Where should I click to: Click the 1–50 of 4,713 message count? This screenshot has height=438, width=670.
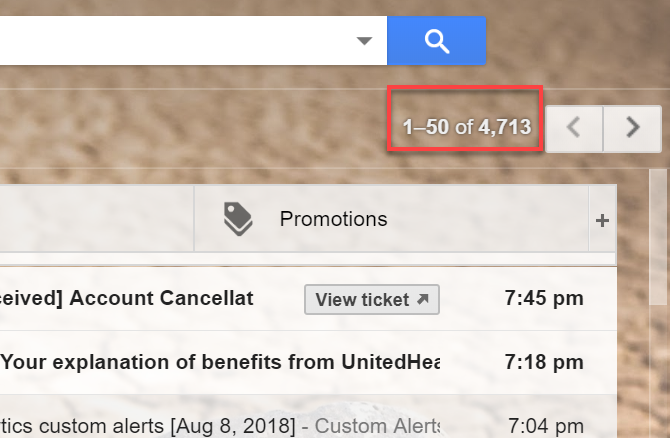coord(465,127)
